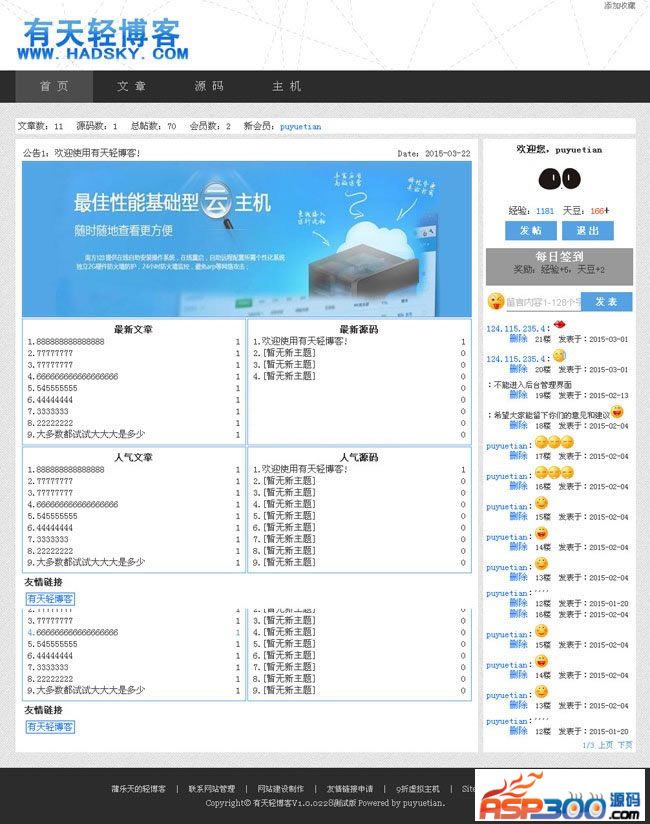The height and width of the screenshot is (824, 650).
Task: Click puyuetian author name on 17楼 message
Action: pyautogui.click(x=507, y=446)
